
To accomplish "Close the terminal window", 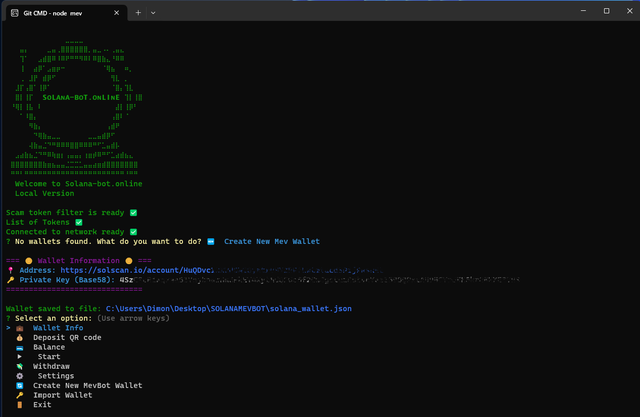I will [x=629, y=11].
